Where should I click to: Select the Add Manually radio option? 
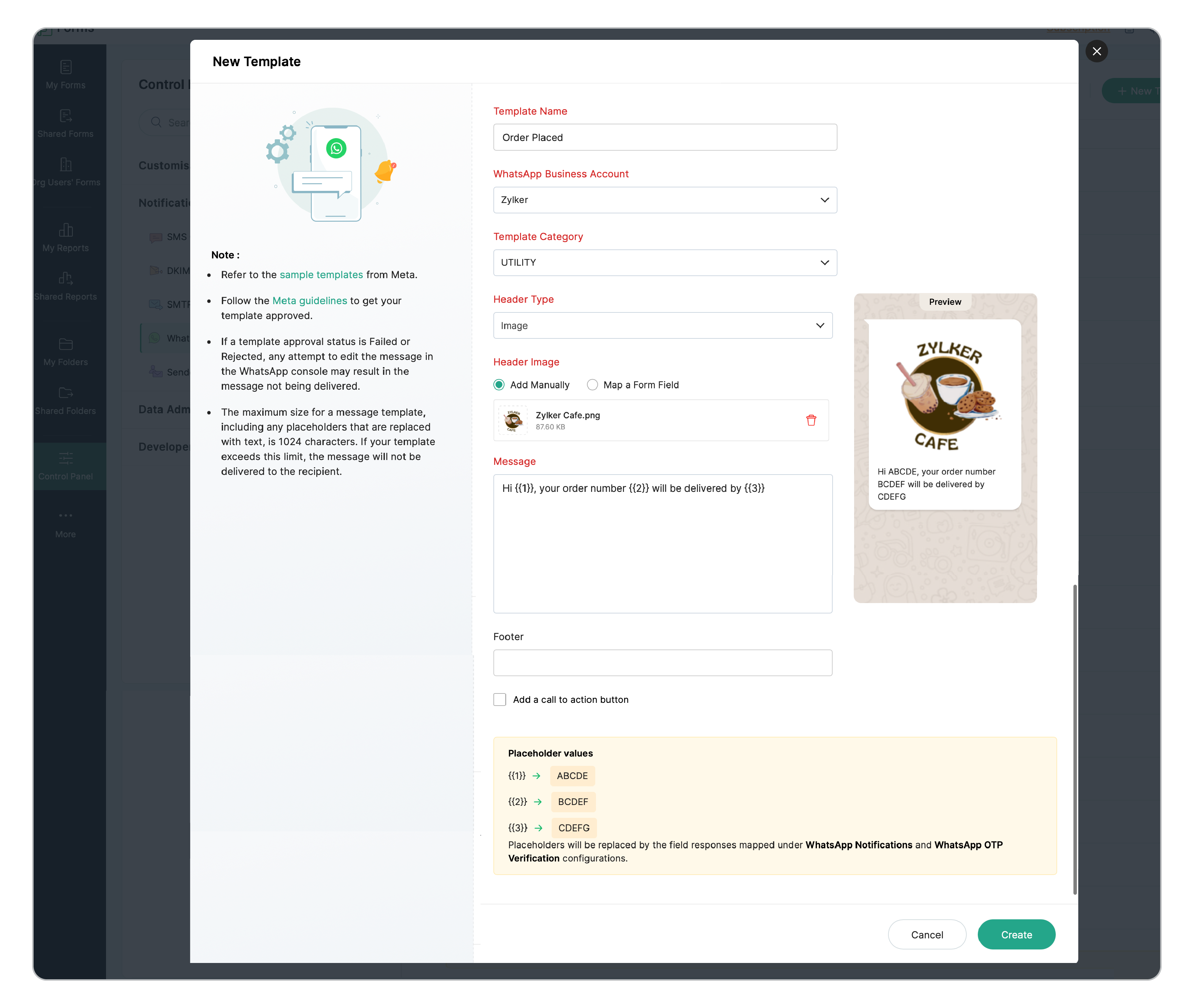(499, 385)
